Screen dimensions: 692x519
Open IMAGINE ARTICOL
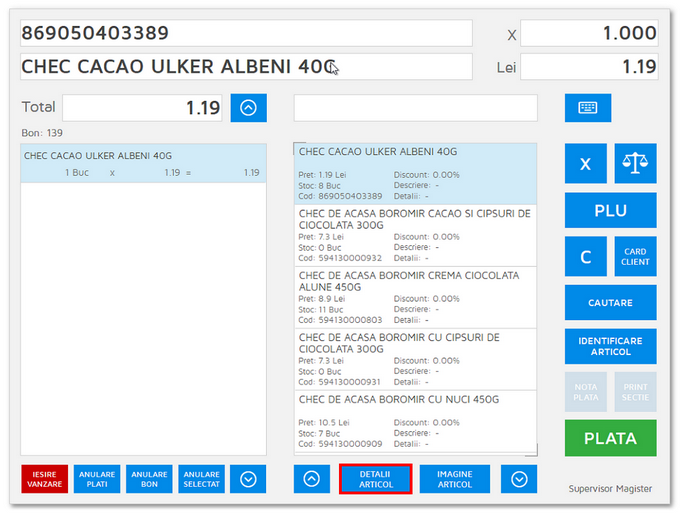click(x=455, y=479)
